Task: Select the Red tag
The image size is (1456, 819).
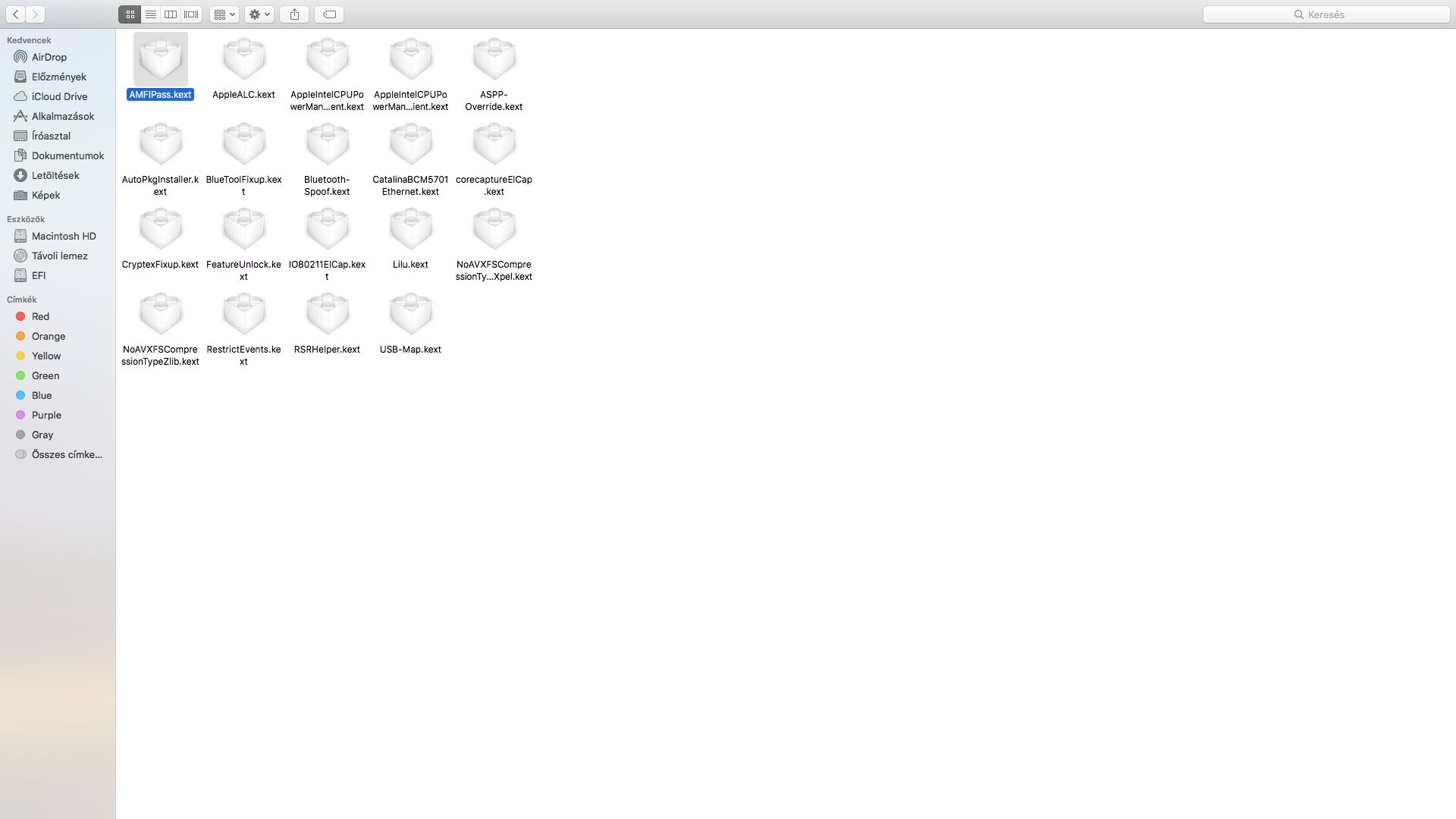Action: 39,316
